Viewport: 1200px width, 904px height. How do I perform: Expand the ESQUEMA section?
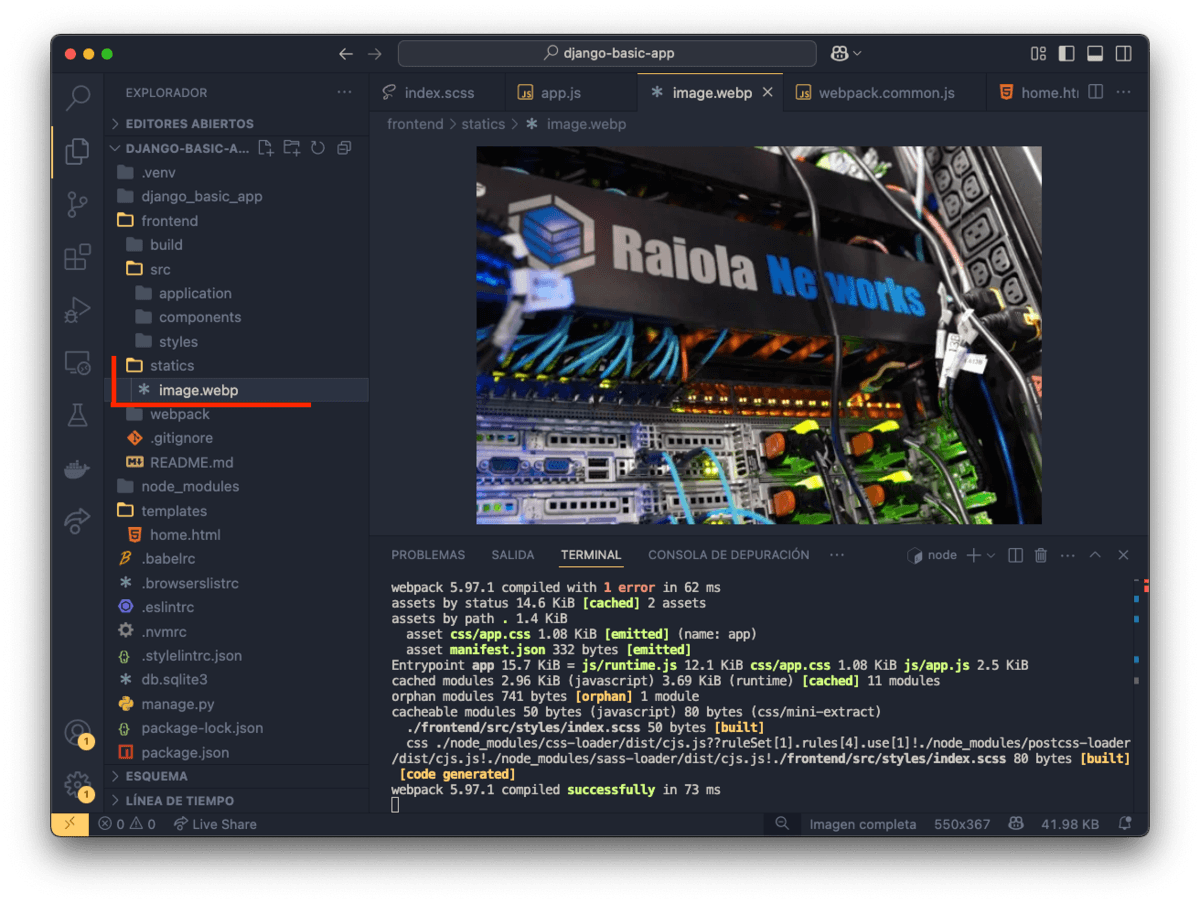point(237,776)
